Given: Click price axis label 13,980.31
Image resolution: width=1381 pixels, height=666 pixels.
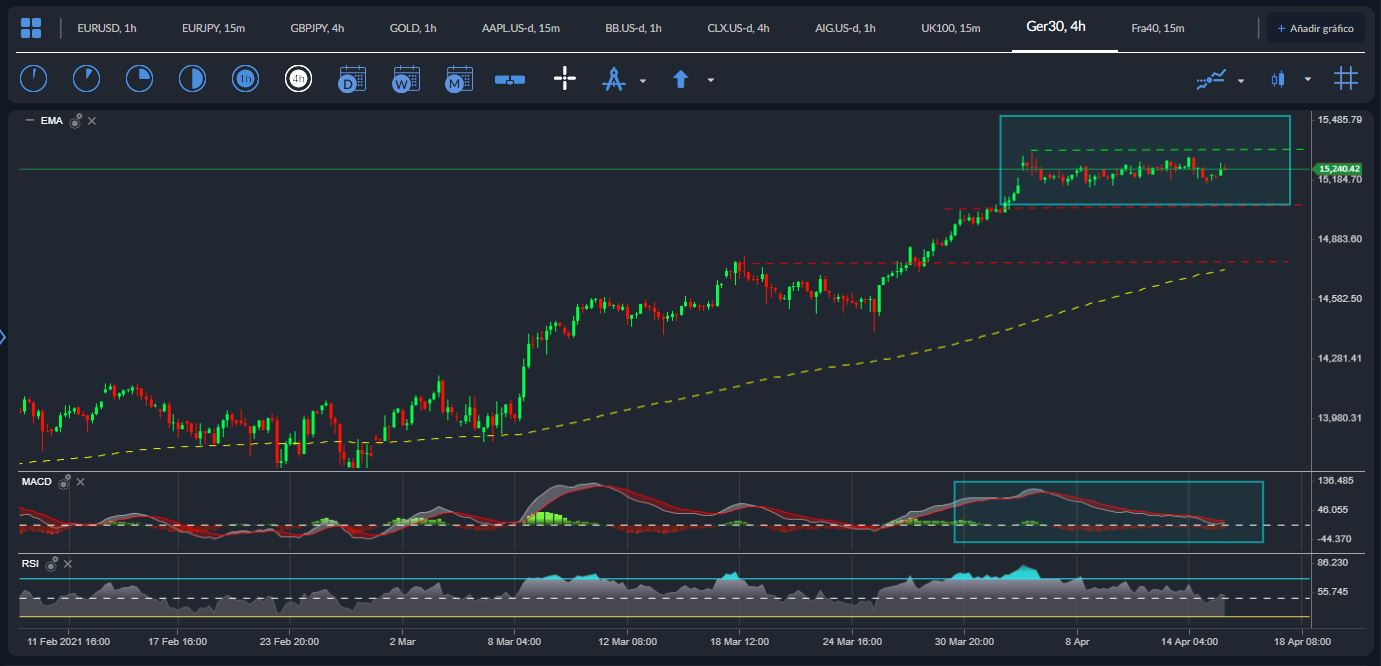Looking at the screenshot, I should [1340, 418].
